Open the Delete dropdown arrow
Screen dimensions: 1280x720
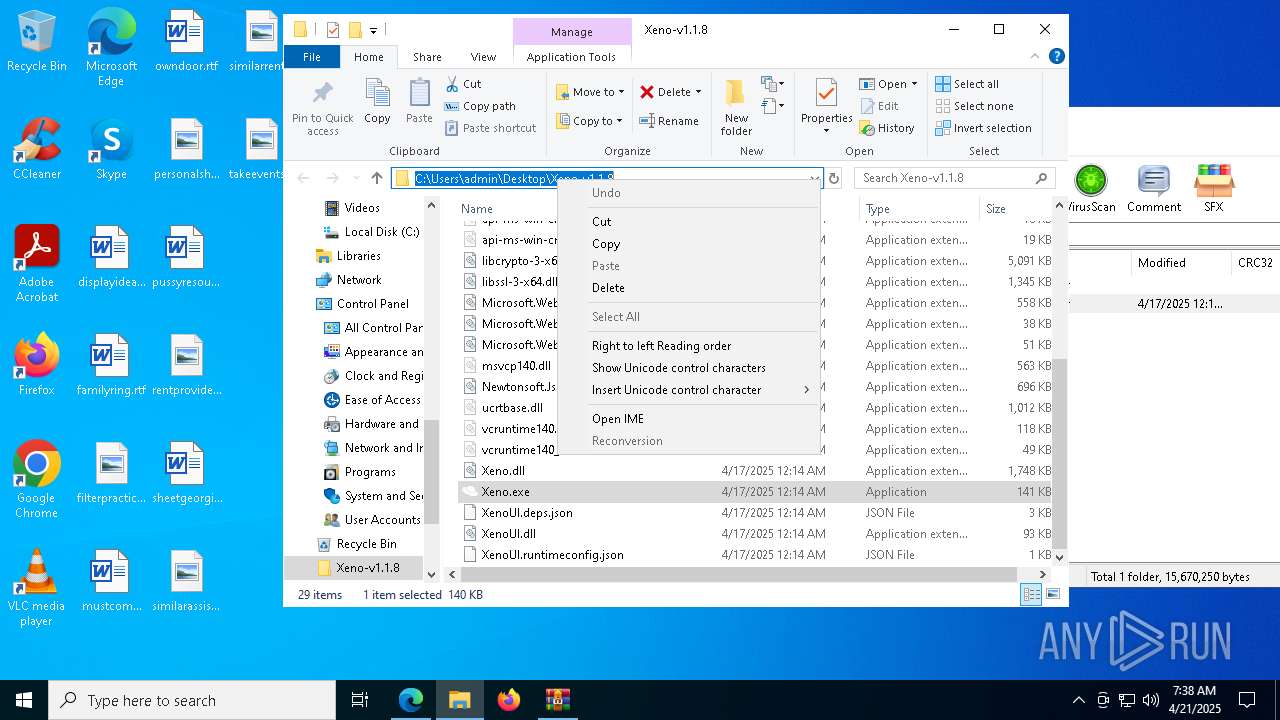[698, 92]
